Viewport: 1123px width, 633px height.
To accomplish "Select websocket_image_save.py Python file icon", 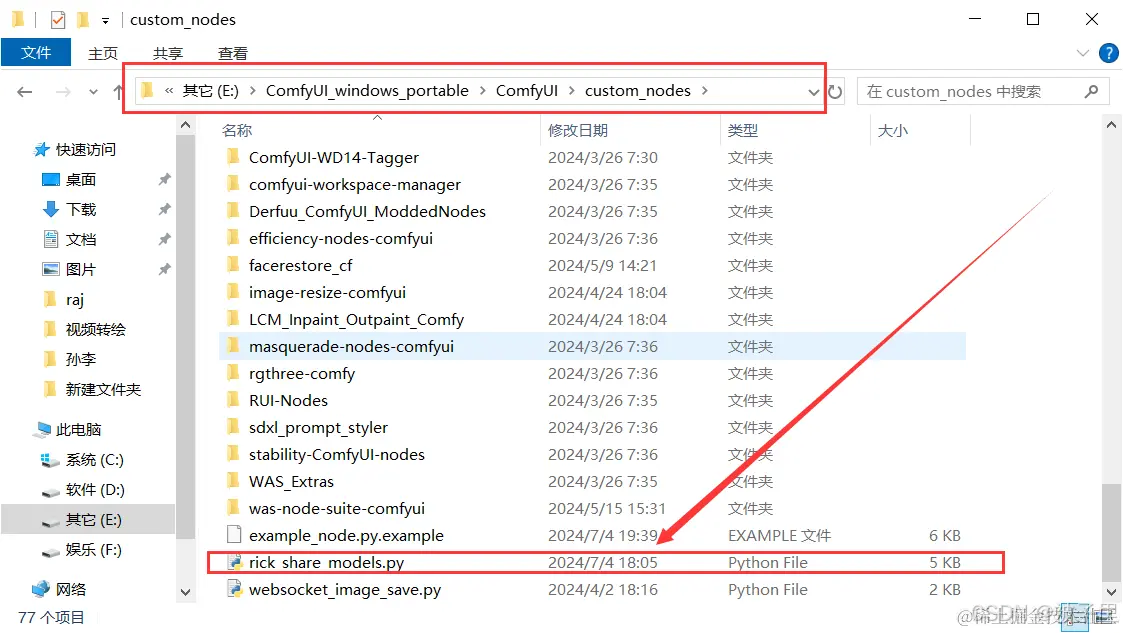I will pyautogui.click(x=234, y=589).
